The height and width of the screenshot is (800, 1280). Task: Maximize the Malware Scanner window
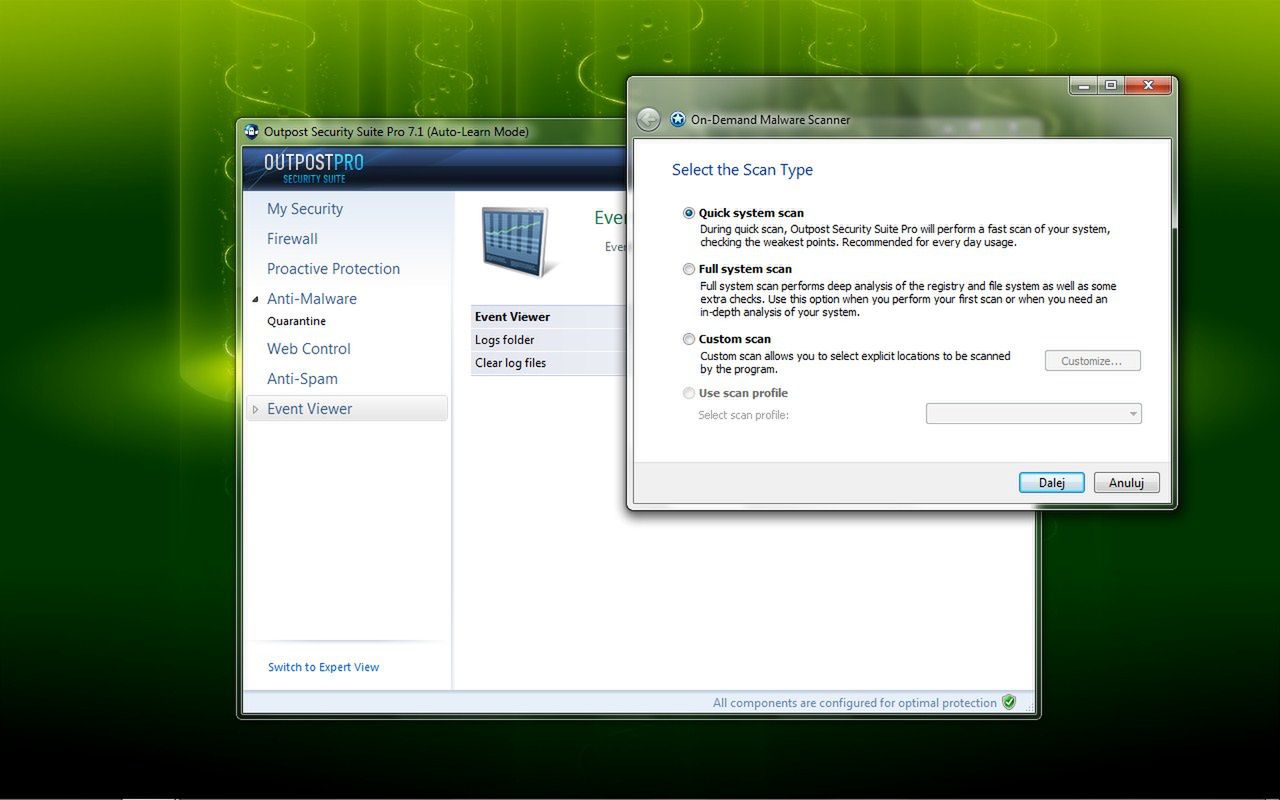1111,86
